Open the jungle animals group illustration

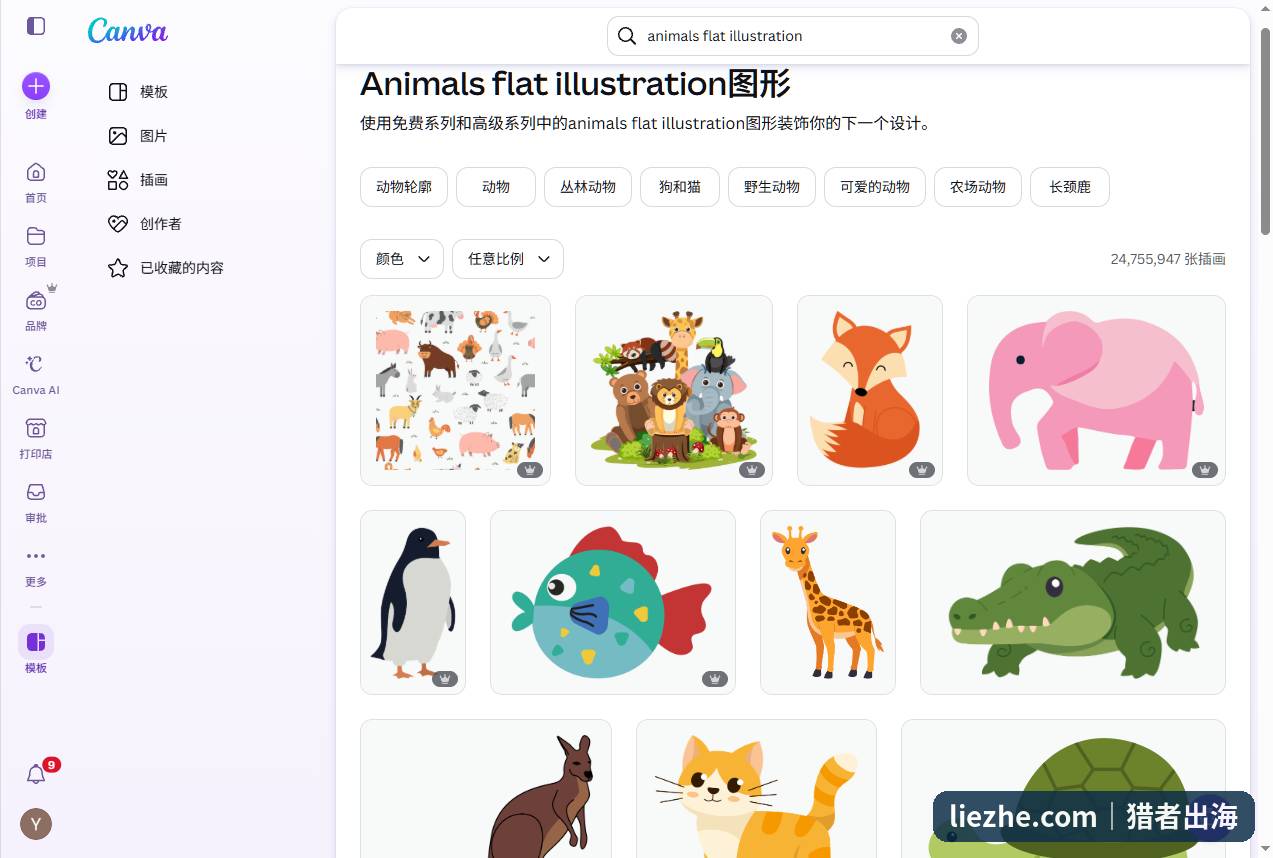coord(674,390)
